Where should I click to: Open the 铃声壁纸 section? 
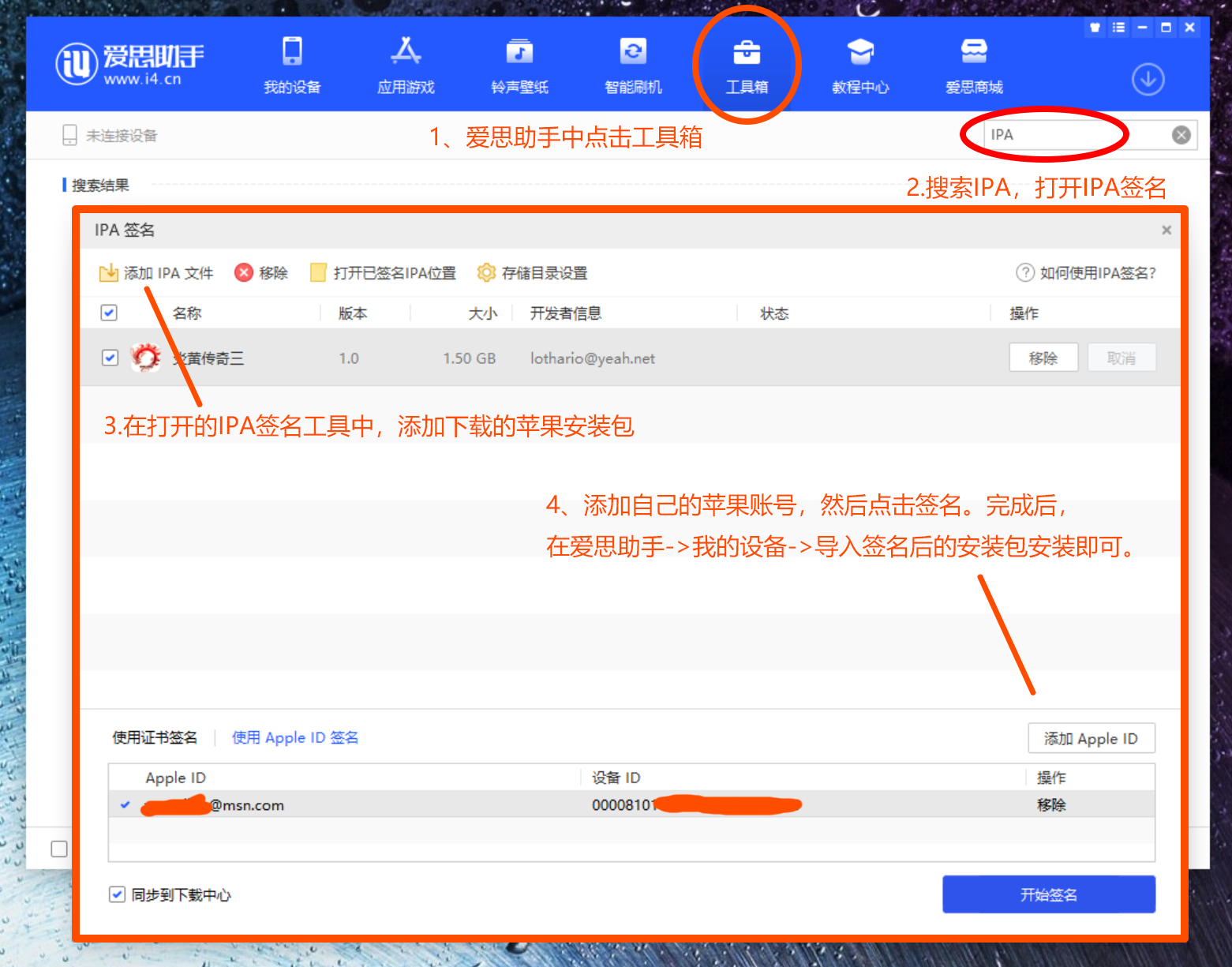click(519, 66)
